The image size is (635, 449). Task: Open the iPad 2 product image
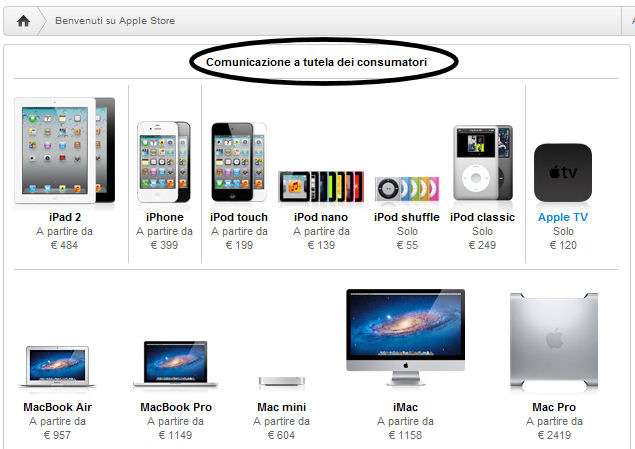65,150
